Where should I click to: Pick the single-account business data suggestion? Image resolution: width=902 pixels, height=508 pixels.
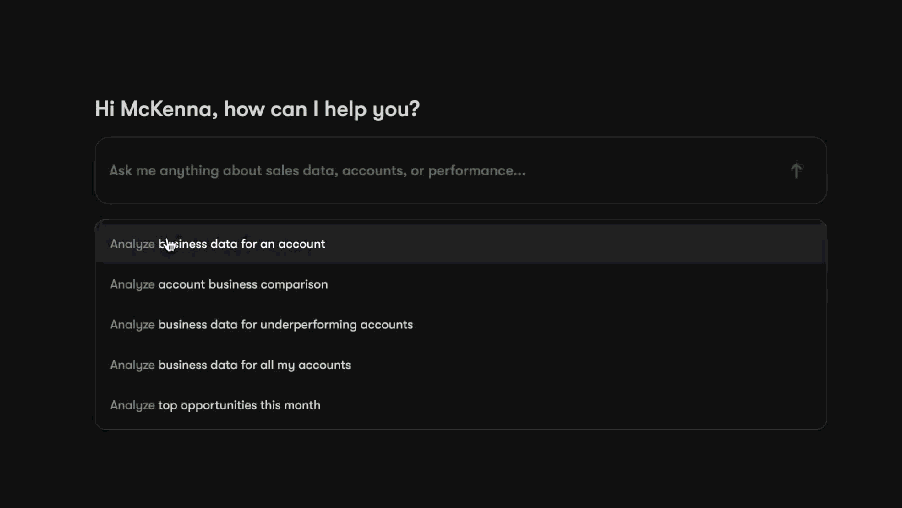tap(218, 244)
